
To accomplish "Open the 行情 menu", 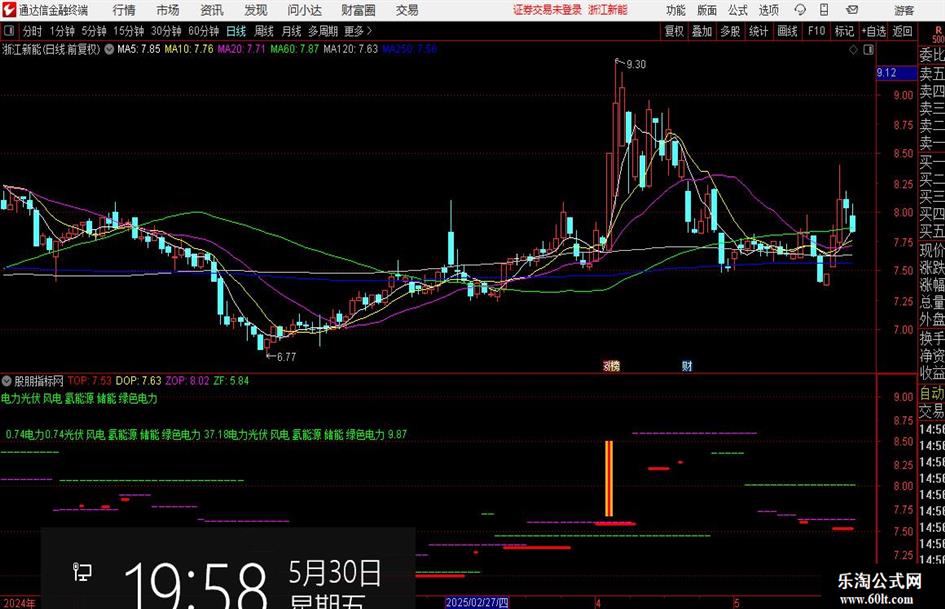I will point(124,10).
